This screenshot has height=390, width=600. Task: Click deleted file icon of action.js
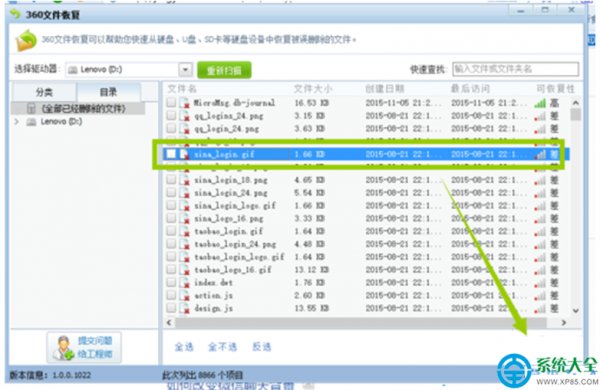point(185,295)
